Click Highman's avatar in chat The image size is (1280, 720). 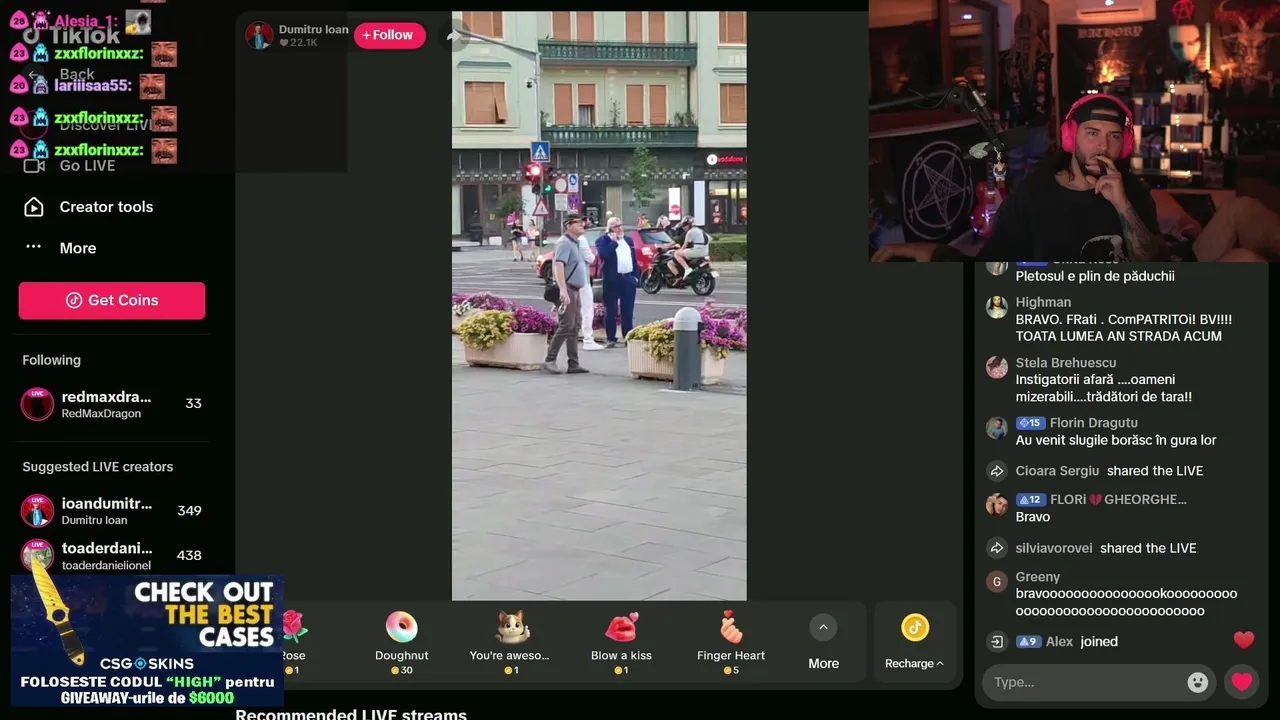997,307
